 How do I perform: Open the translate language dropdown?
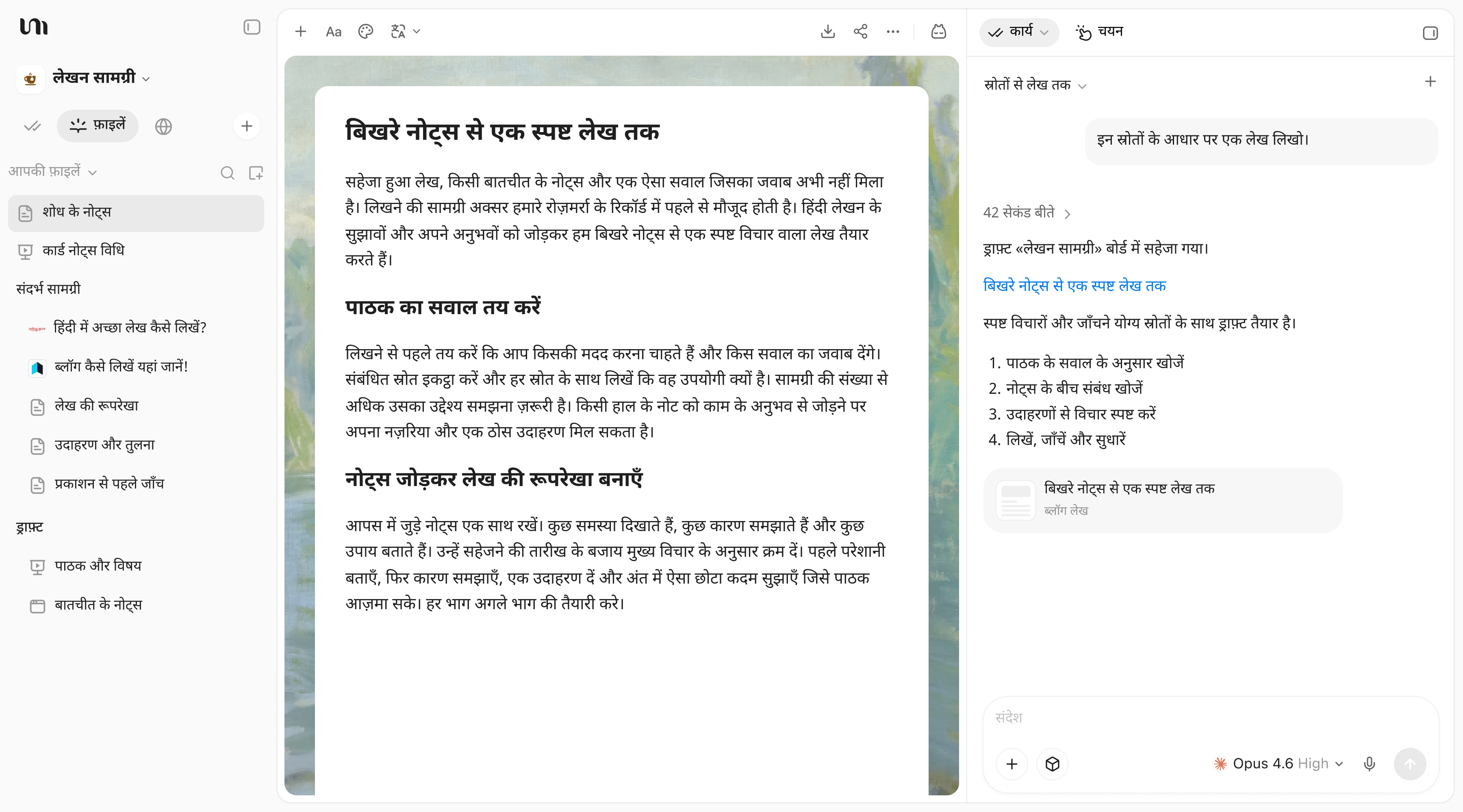pyautogui.click(x=406, y=32)
